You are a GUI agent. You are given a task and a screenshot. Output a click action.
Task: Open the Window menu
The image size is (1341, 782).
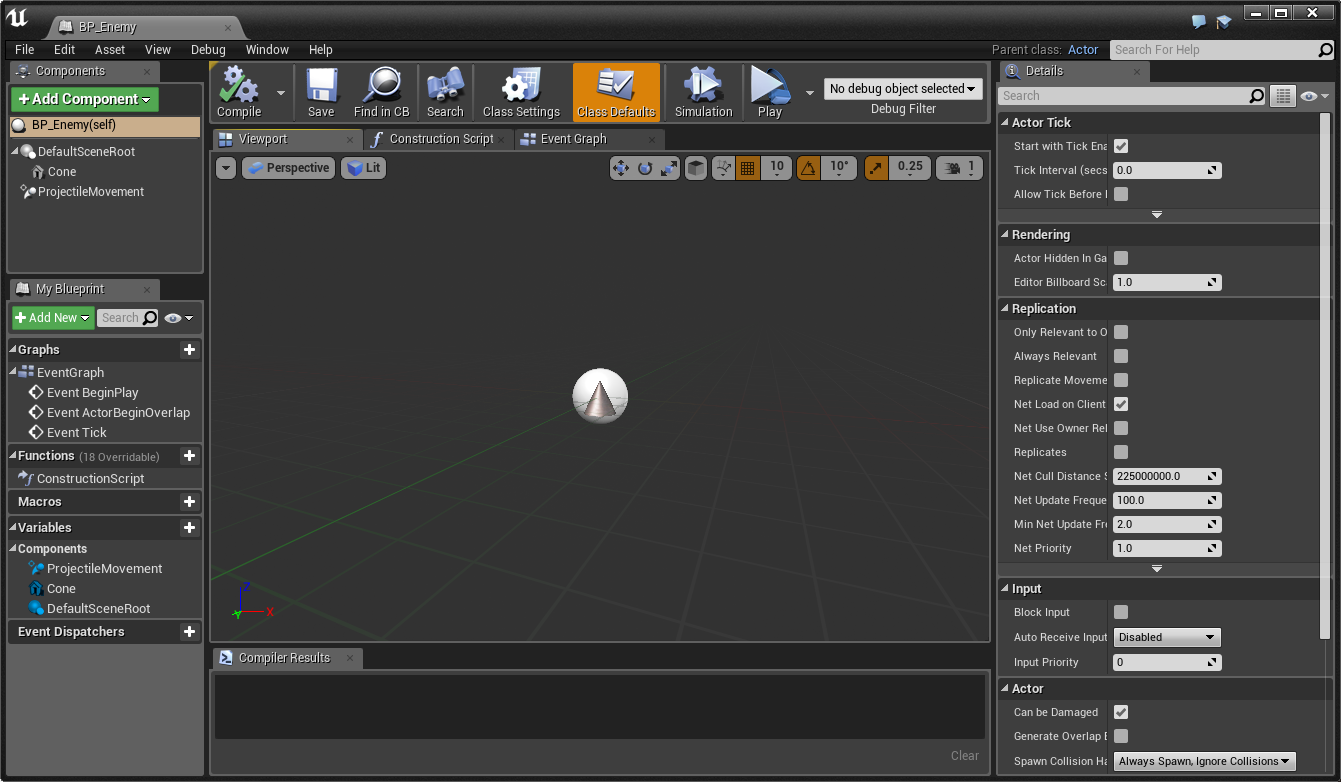point(267,49)
